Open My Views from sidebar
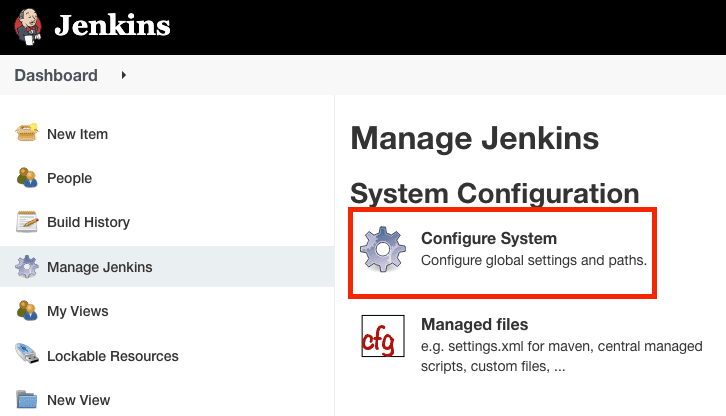The width and height of the screenshot is (726, 416). [78, 311]
